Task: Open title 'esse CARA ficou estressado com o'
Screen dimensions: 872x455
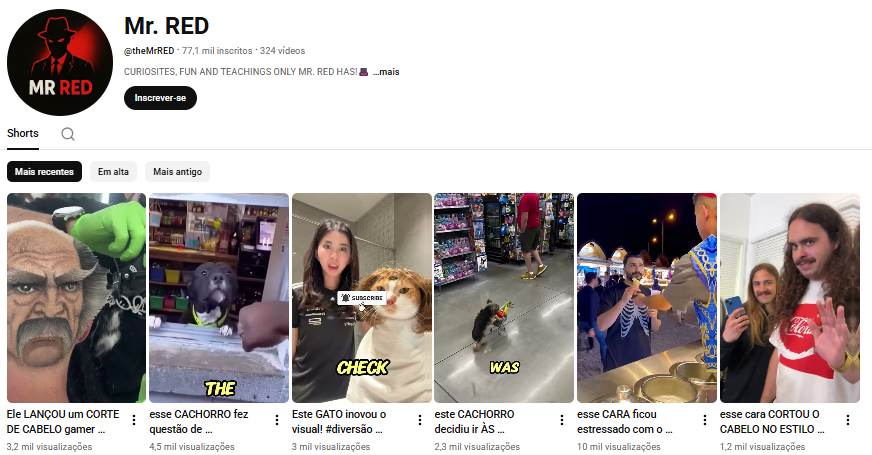Action: click(x=625, y=422)
